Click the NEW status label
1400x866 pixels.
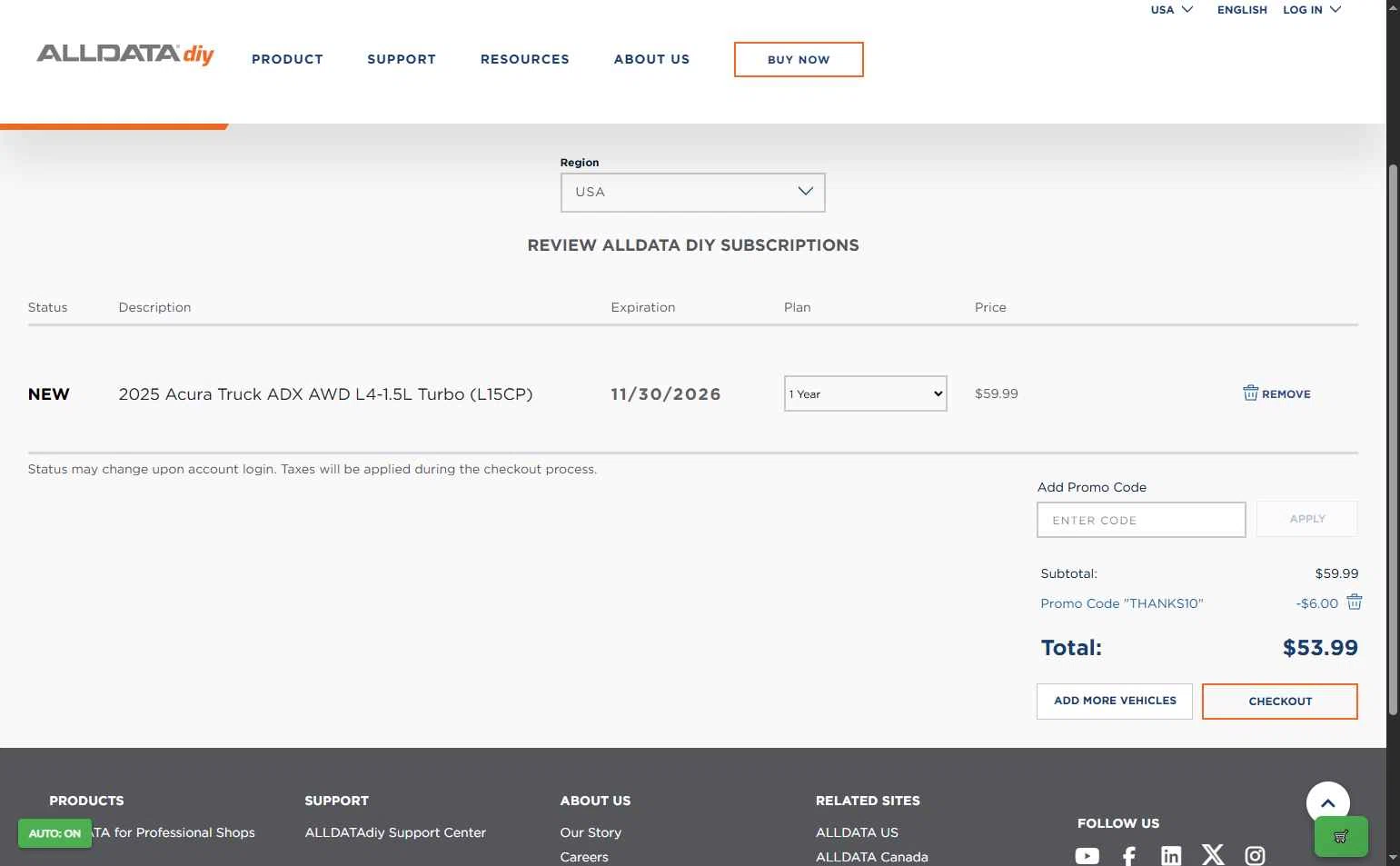[x=49, y=393]
